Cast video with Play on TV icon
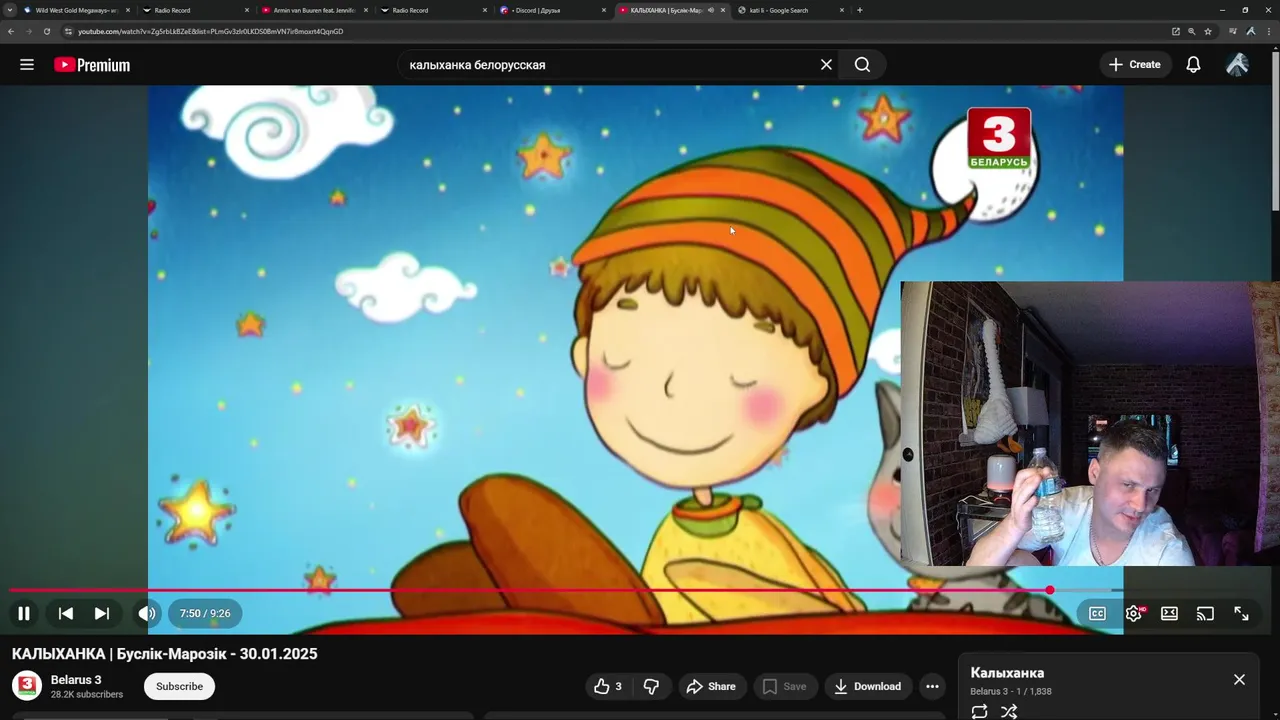1280x720 pixels. pyautogui.click(x=1205, y=614)
